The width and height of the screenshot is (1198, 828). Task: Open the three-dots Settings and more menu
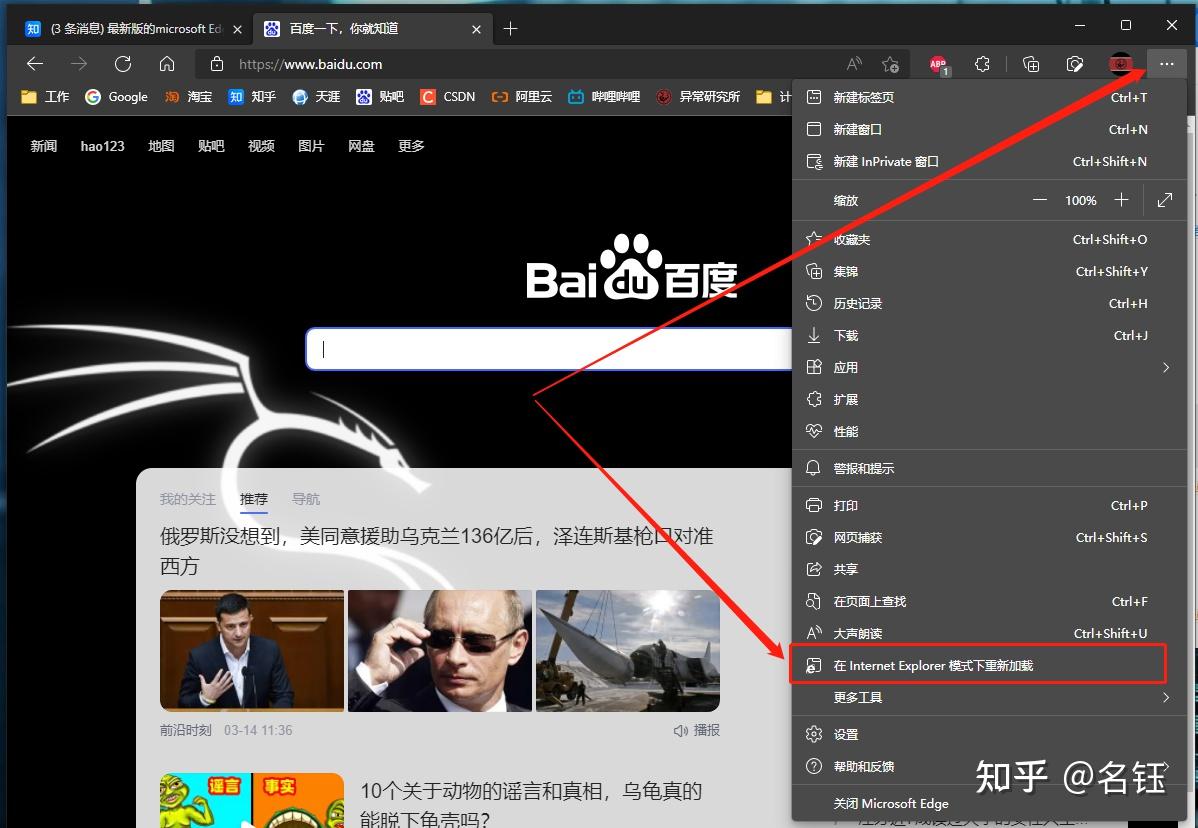pyautogui.click(x=1166, y=64)
